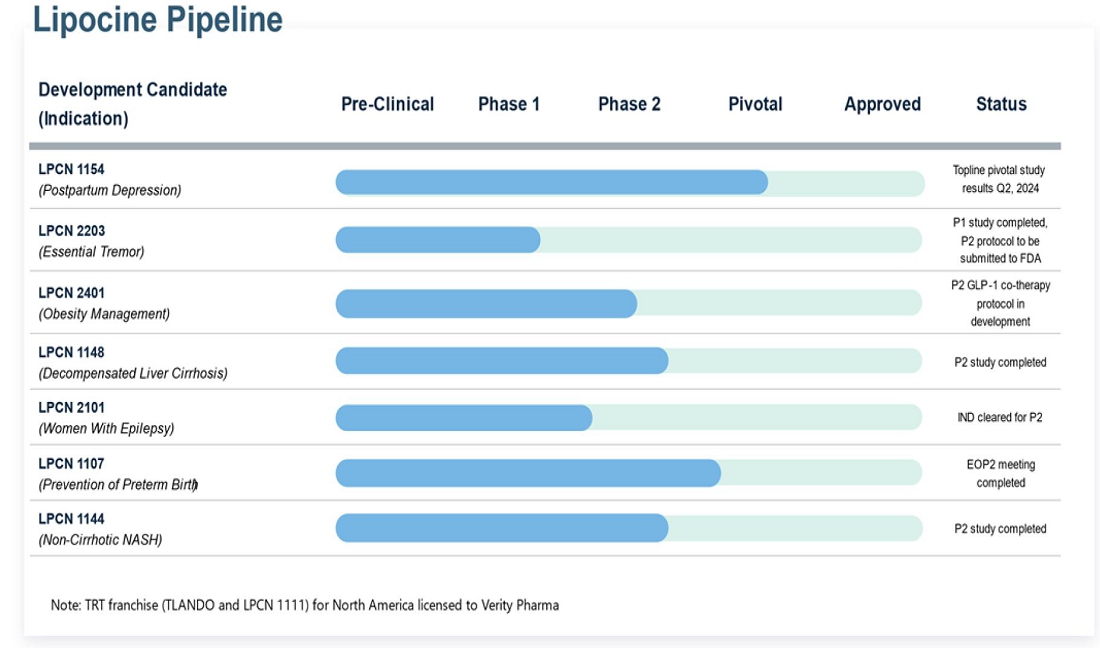Image resolution: width=1100 pixels, height=648 pixels.
Task: Click the Status column header
Action: tap(1001, 104)
